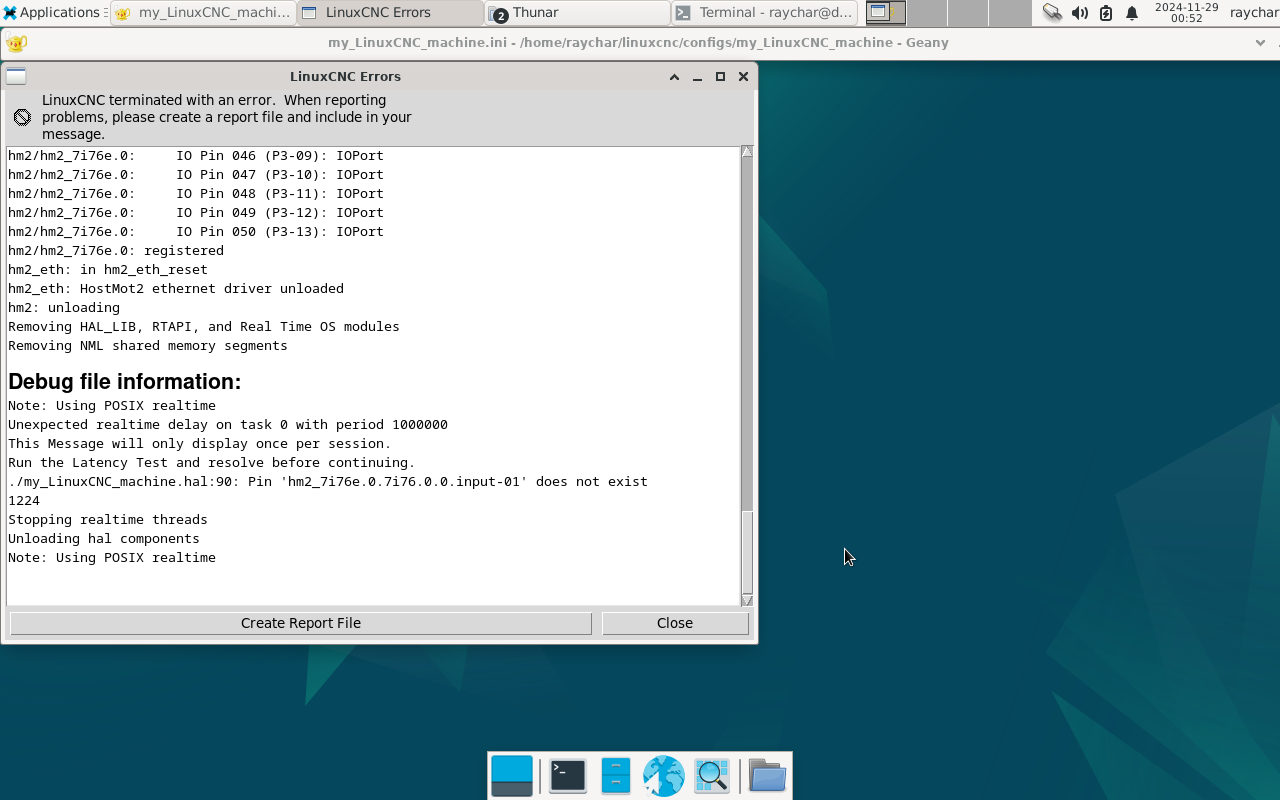Switch to the second workspace
This screenshot has height=800, width=1280.
927,13
